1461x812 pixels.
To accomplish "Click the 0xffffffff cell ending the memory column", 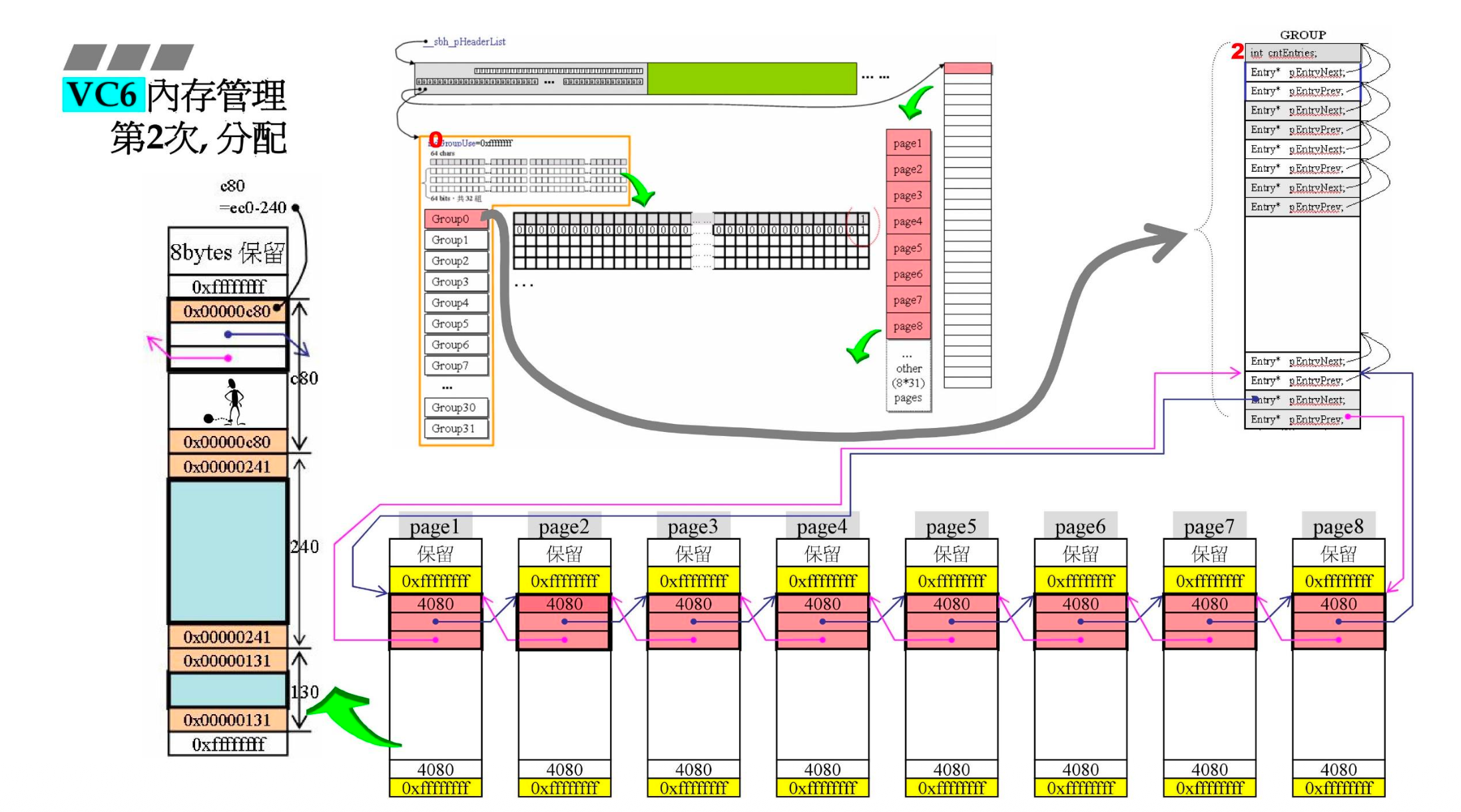I will coord(228,744).
